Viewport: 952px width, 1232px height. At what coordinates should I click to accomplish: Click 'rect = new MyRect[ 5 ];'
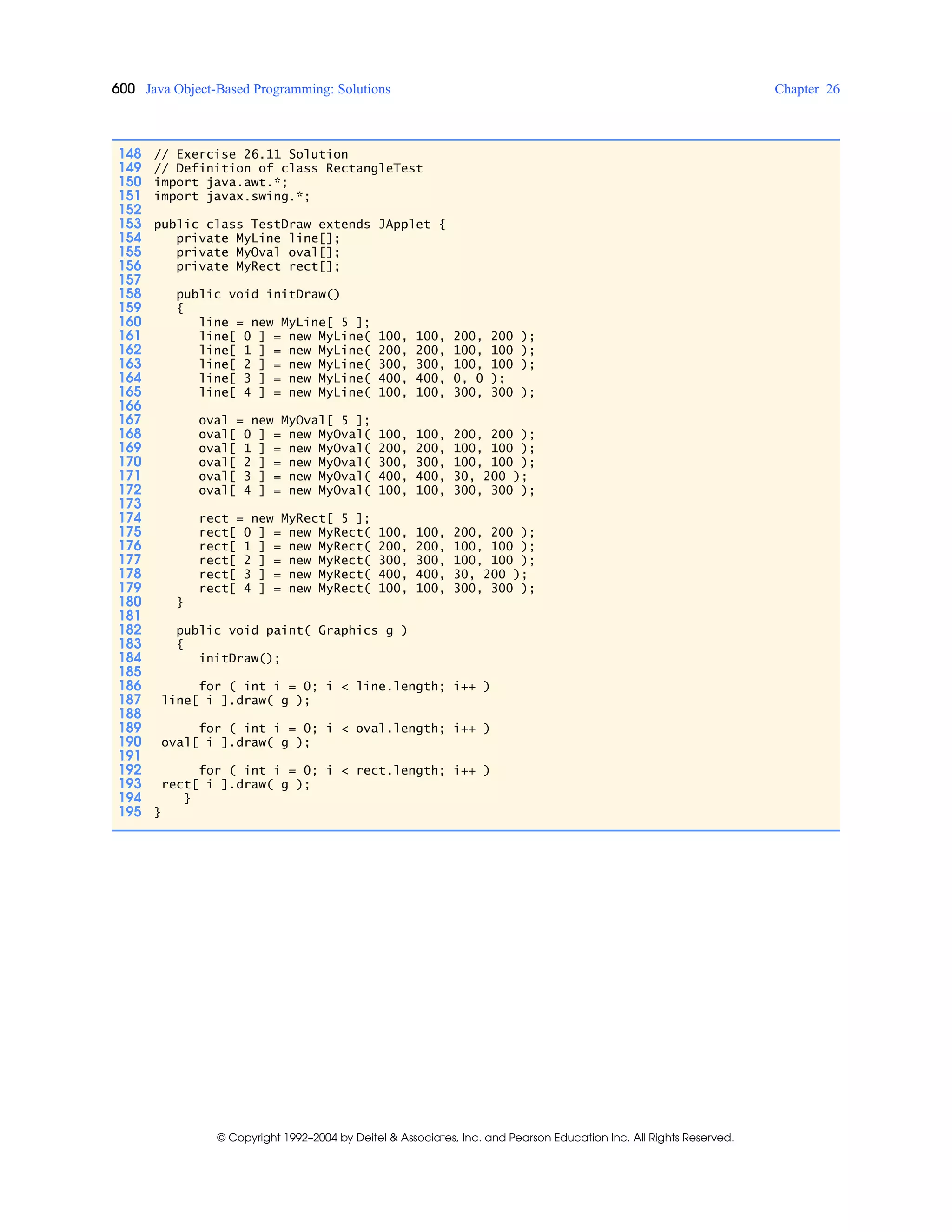coord(284,519)
